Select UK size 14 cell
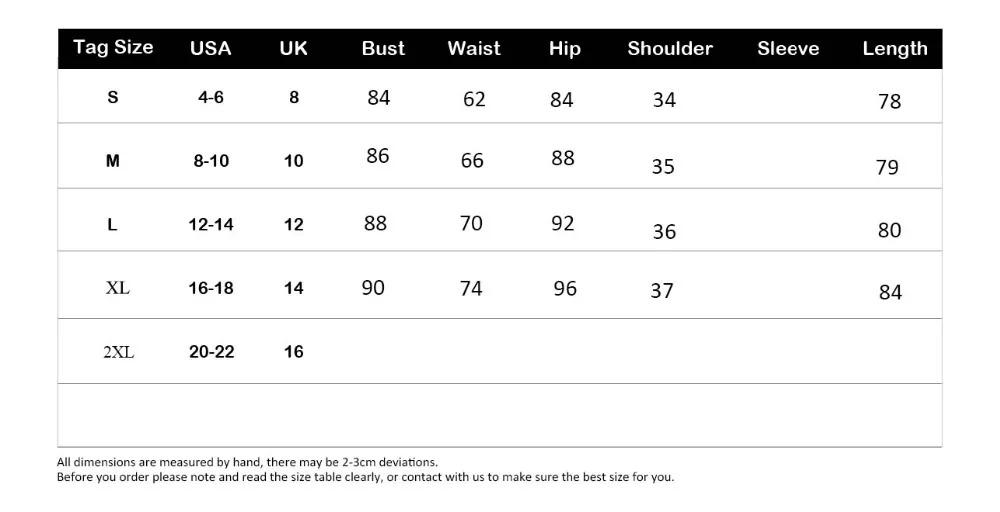 coord(293,288)
